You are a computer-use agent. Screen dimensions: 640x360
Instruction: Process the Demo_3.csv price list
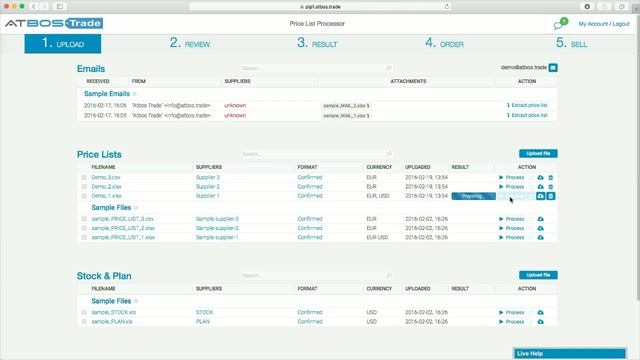click(511, 178)
